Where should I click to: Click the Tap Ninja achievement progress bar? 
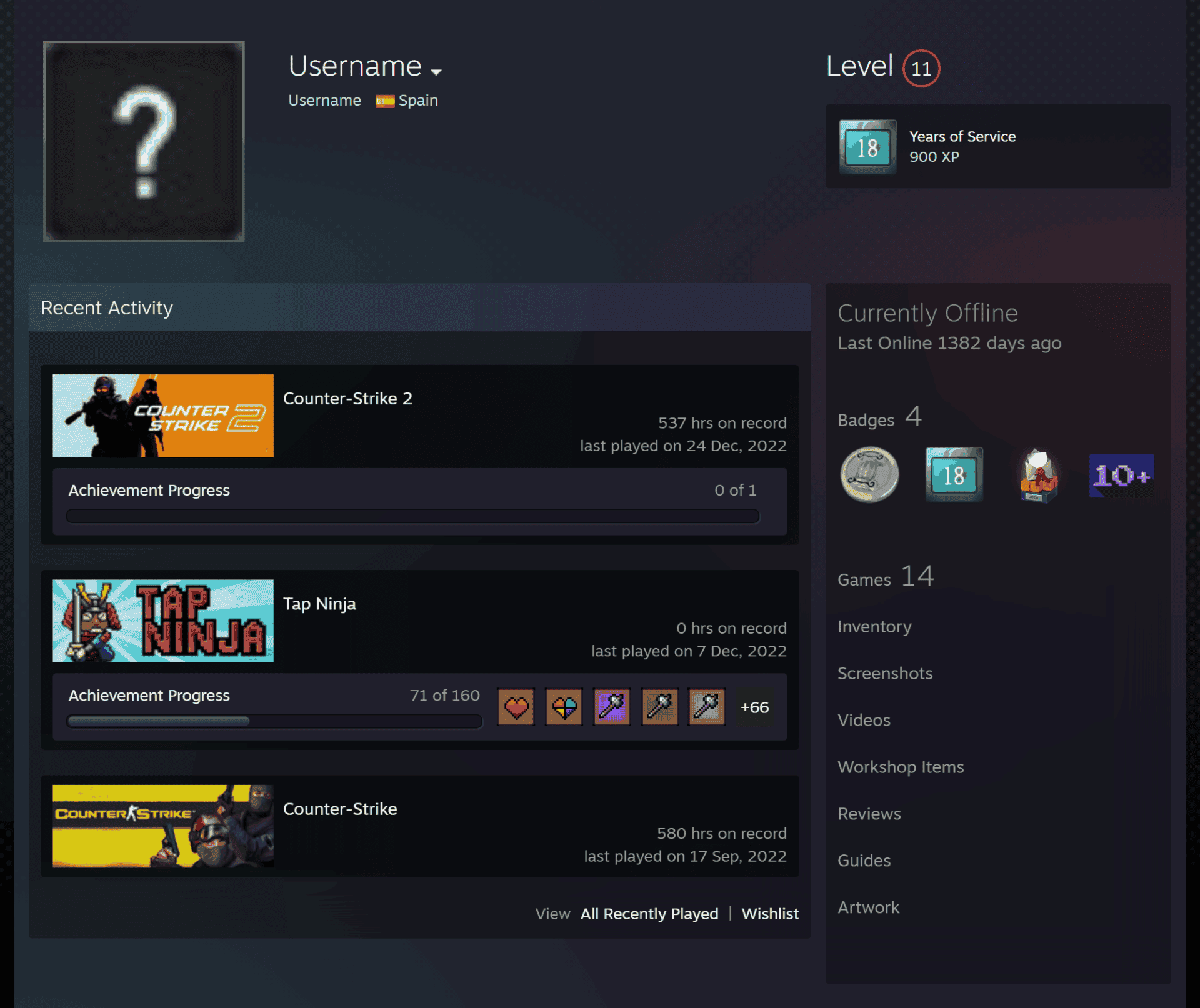point(274,722)
